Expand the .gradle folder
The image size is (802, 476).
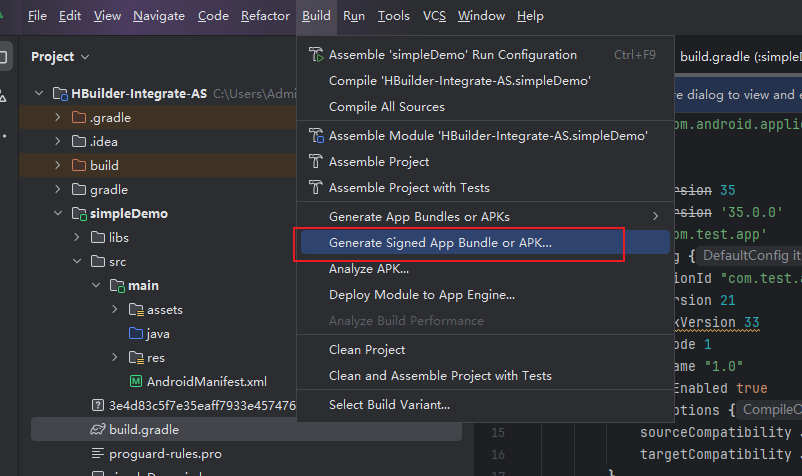58,118
